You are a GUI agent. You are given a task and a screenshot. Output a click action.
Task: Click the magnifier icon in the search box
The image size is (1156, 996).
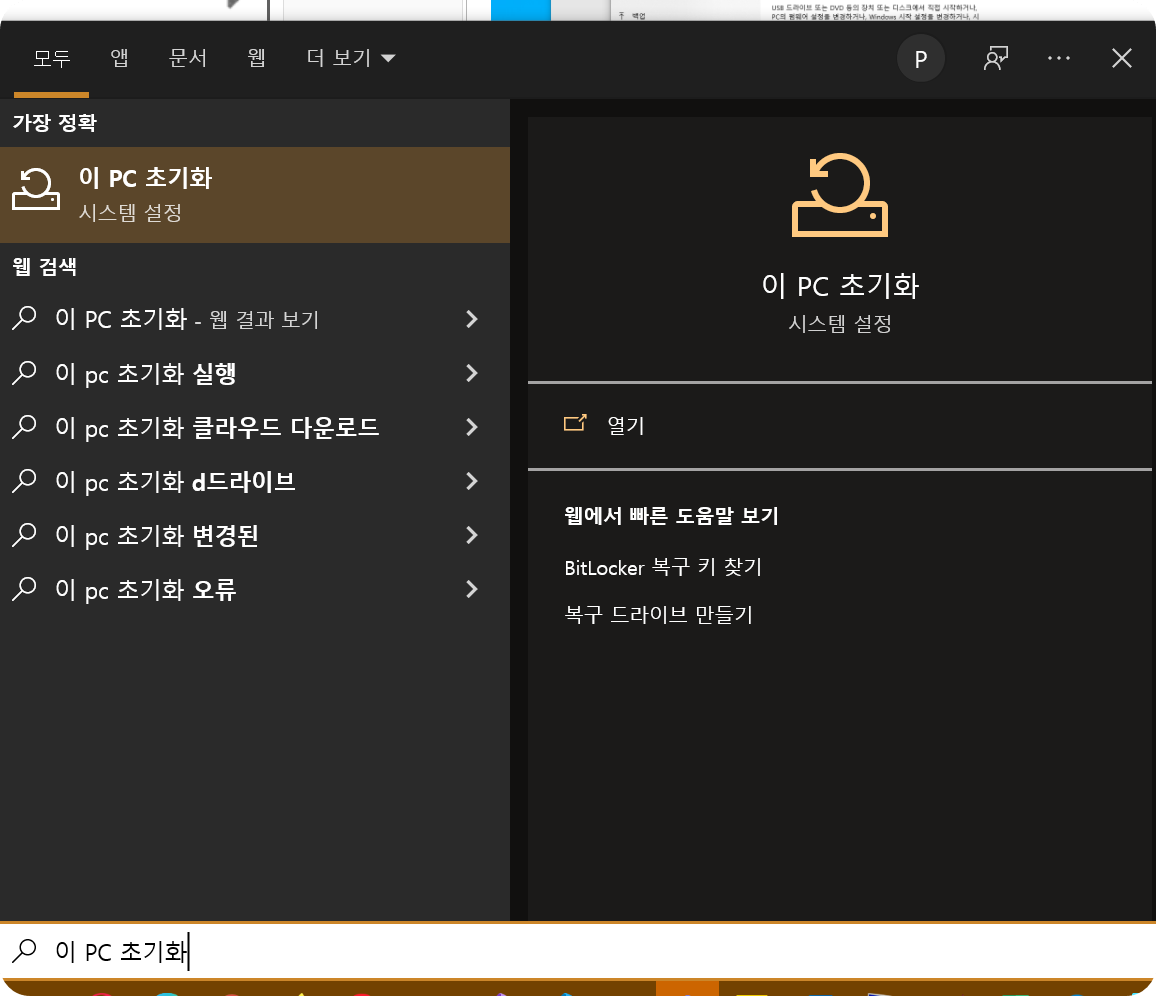pos(24,950)
